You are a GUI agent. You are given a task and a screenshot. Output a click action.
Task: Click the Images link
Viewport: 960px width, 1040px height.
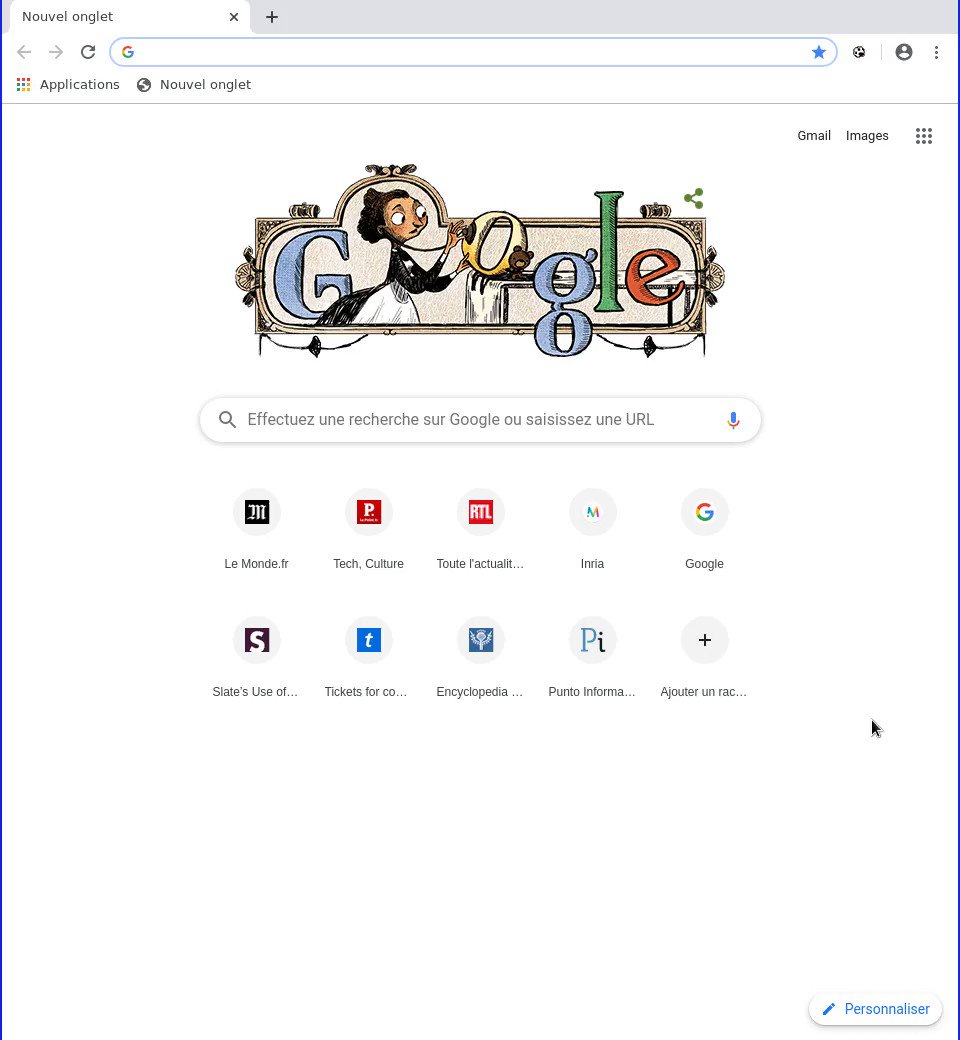pyautogui.click(x=866, y=136)
